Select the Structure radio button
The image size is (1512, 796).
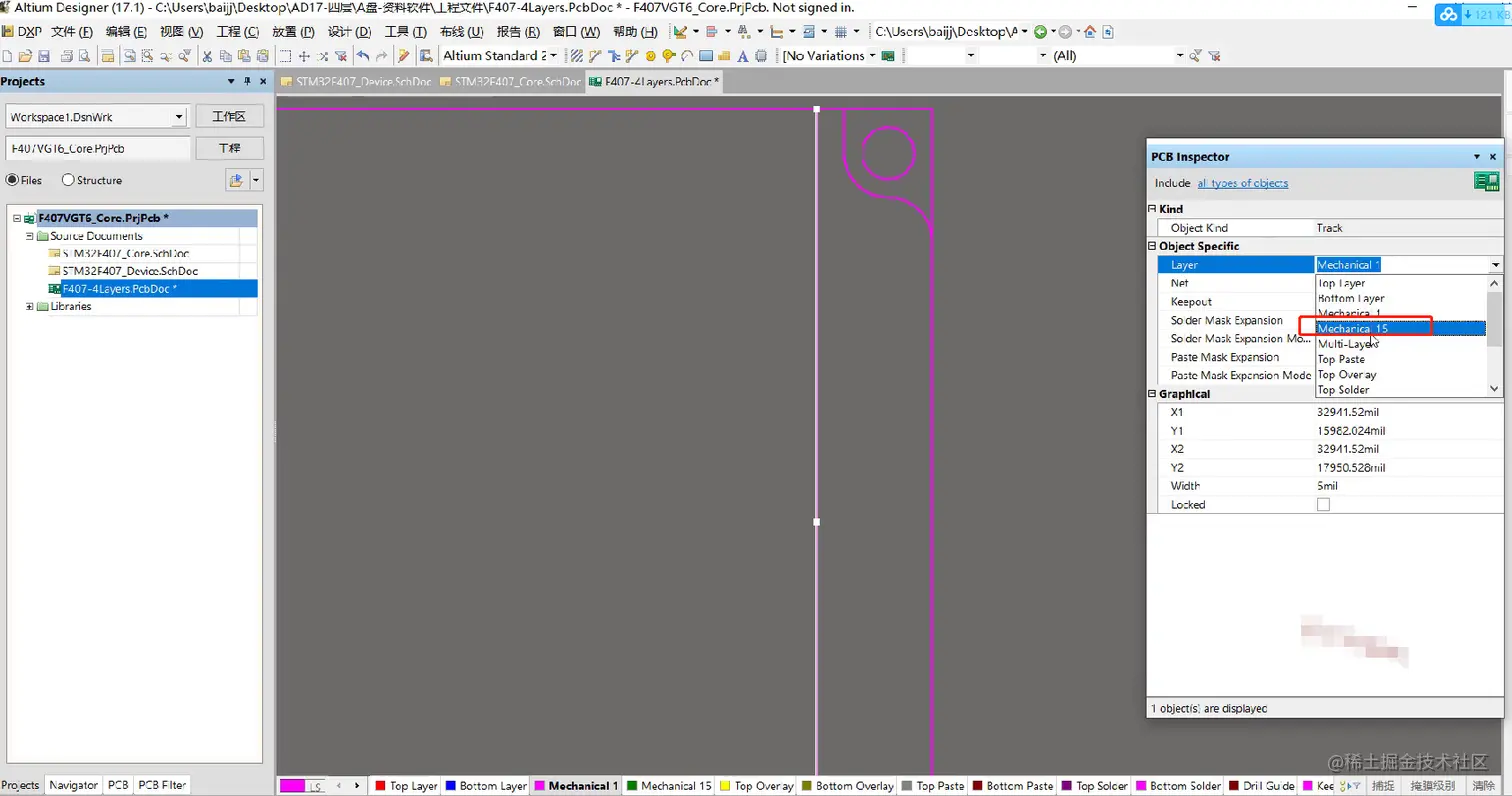(x=68, y=180)
